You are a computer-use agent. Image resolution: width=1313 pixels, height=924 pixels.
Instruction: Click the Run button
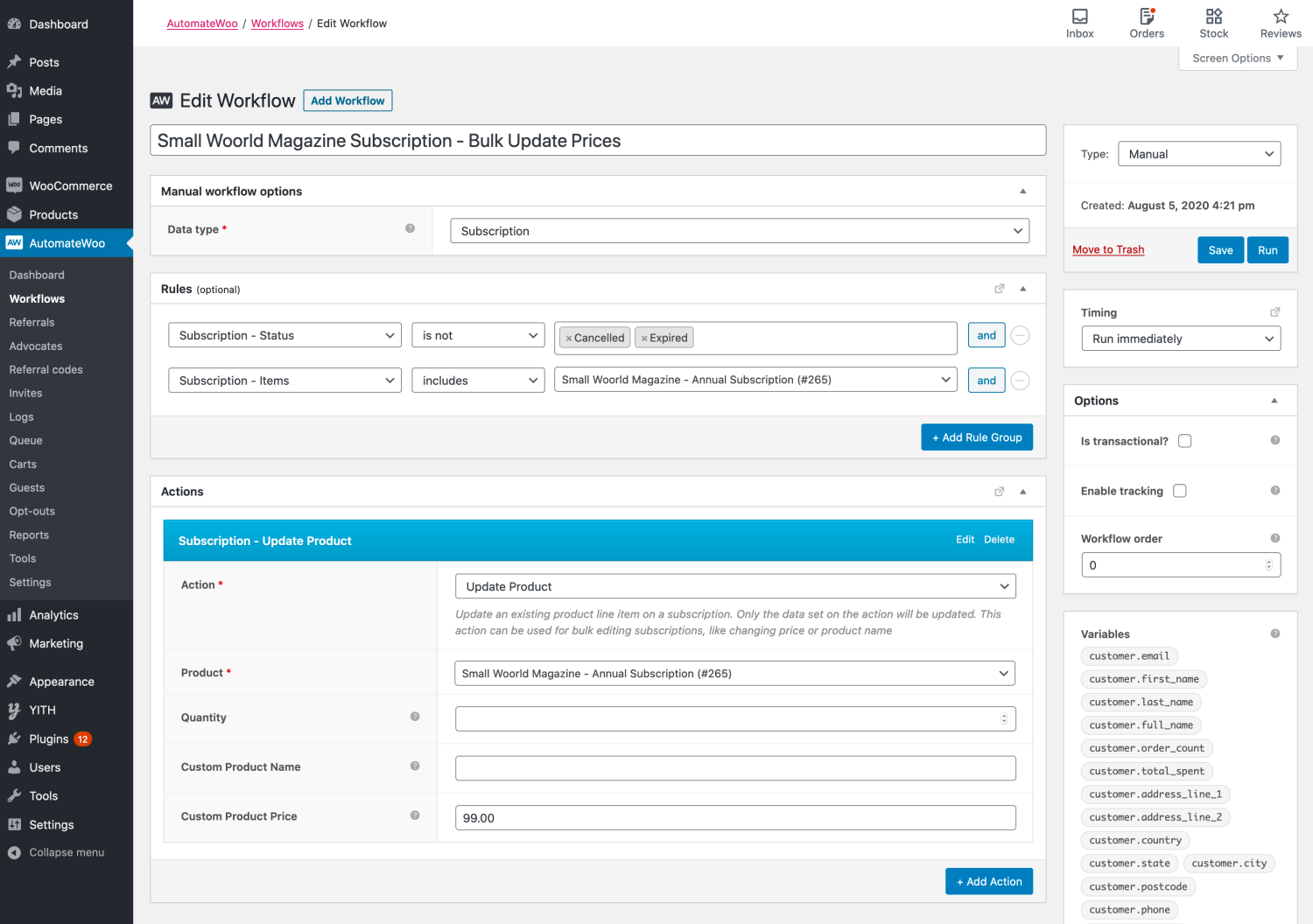pos(1267,249)
